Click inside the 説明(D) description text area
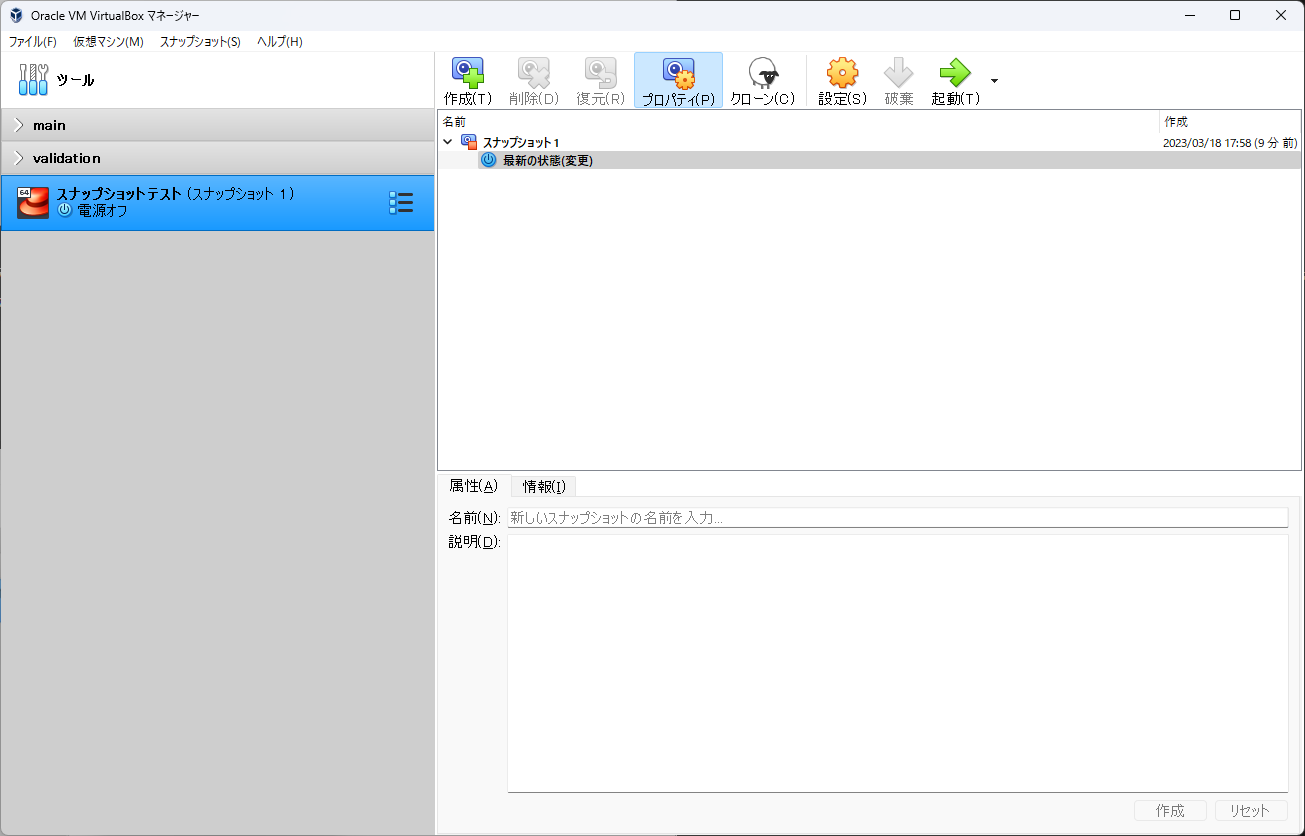 [x=897, y=663]
